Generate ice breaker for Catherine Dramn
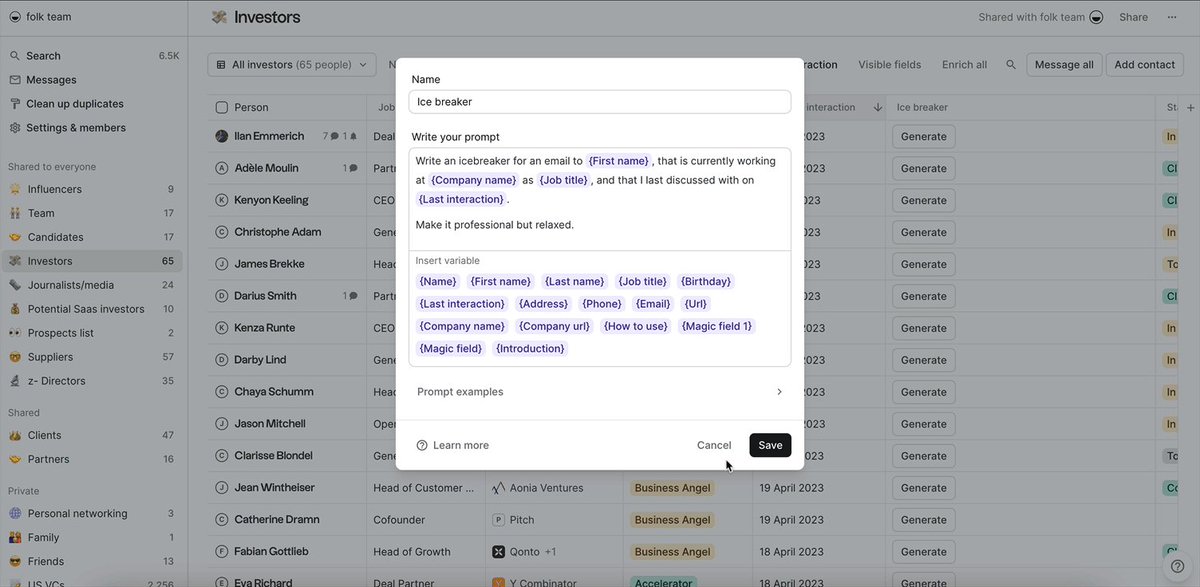Screen dimensions: 1200x587 (x=923, y=520)
